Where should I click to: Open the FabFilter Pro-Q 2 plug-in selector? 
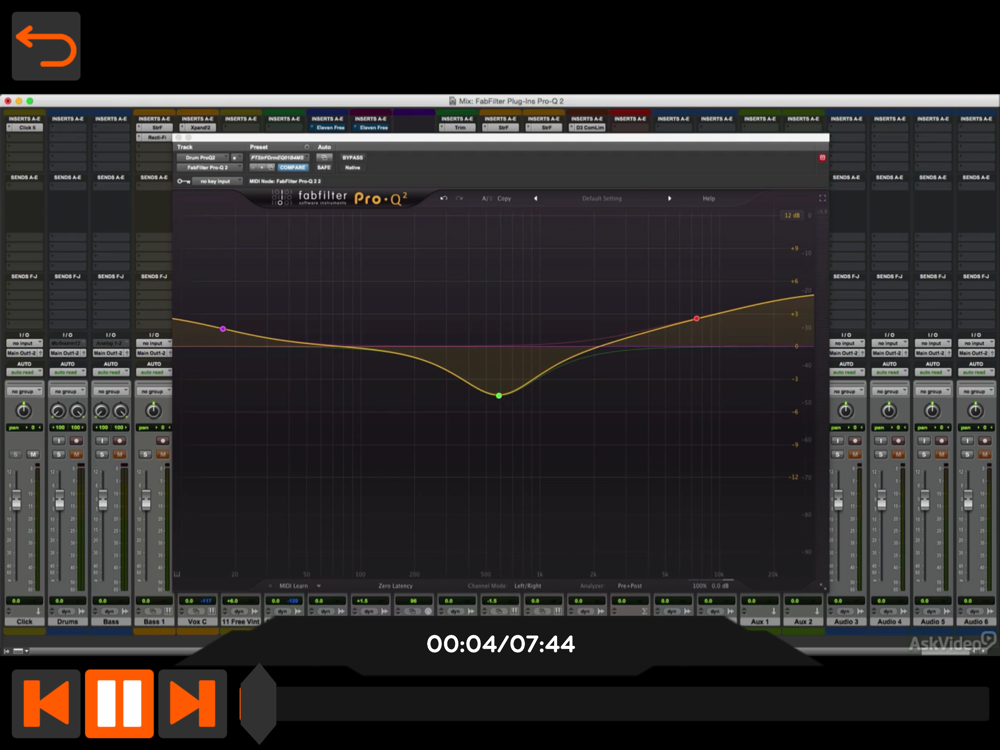coord(210,167)
